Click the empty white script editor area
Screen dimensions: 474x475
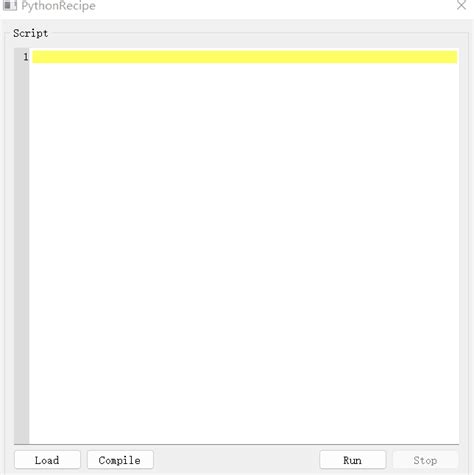244,253
